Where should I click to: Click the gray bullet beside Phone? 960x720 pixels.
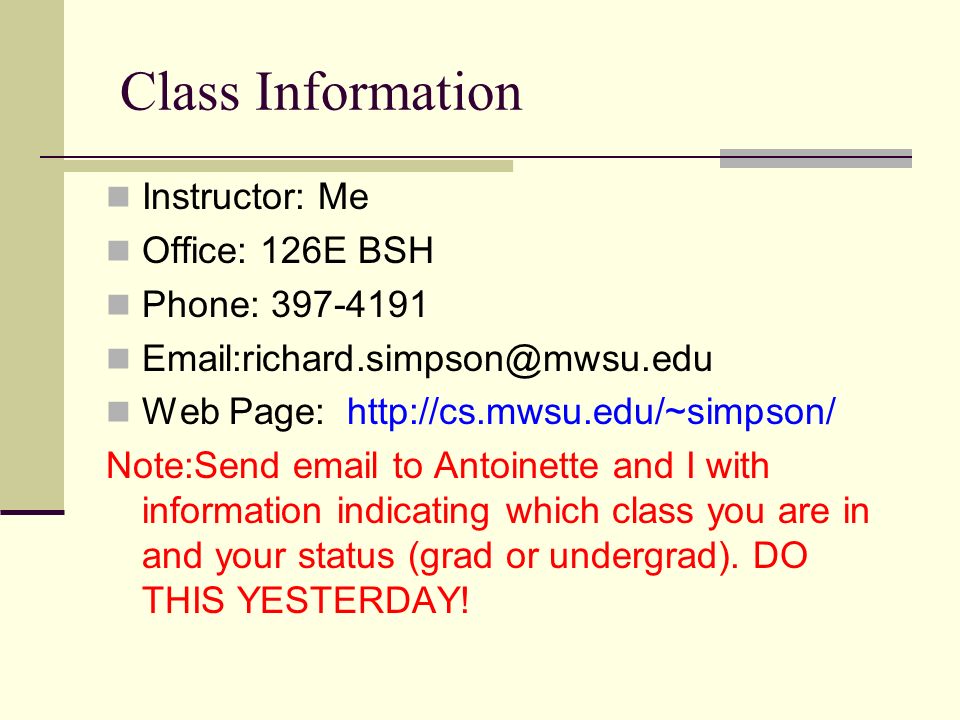pyautogui.click(x=118, y=305)
